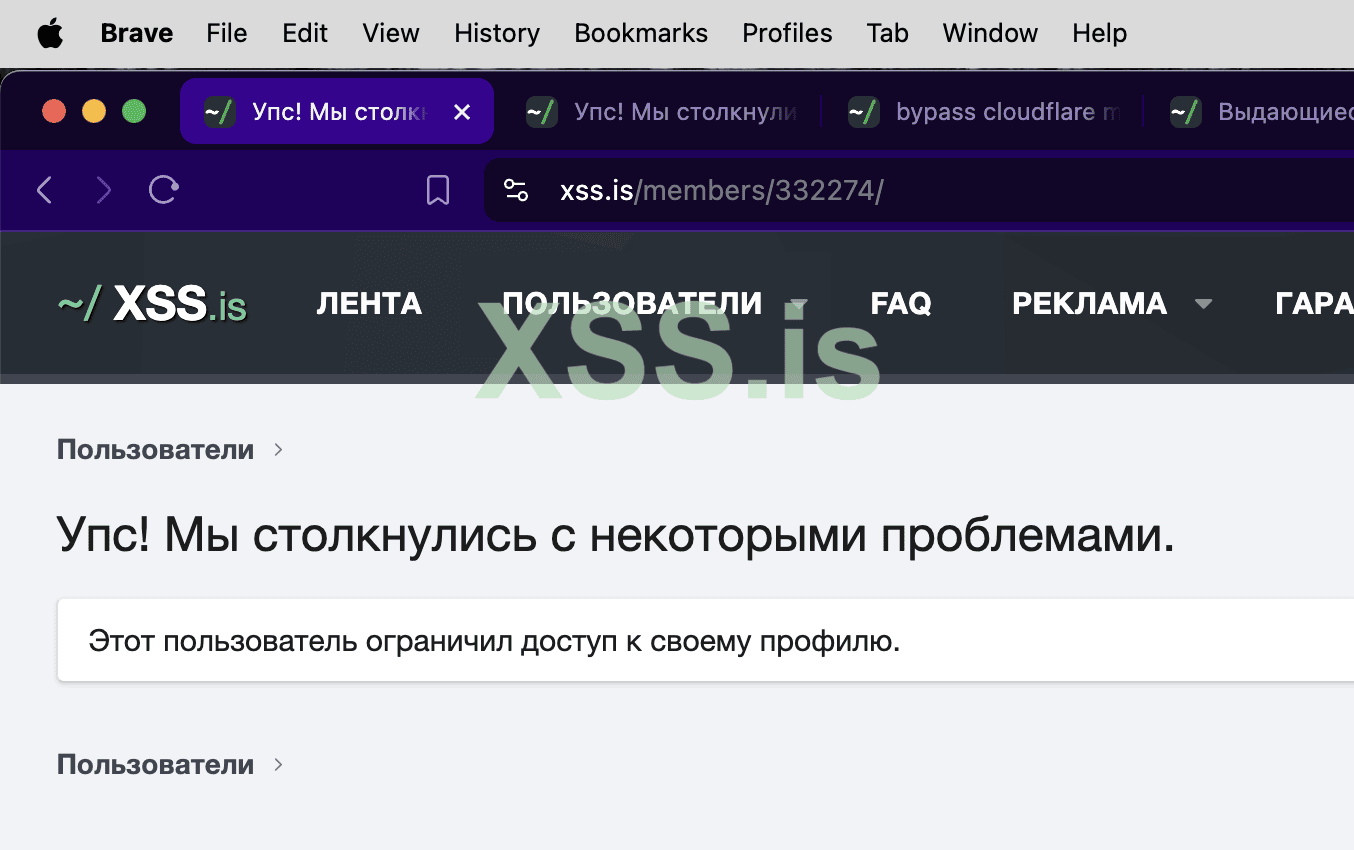Expand the РЕКЛАМА dropdown chevron
Viewport: 1354px width, 850px height.
point(1205,303)
